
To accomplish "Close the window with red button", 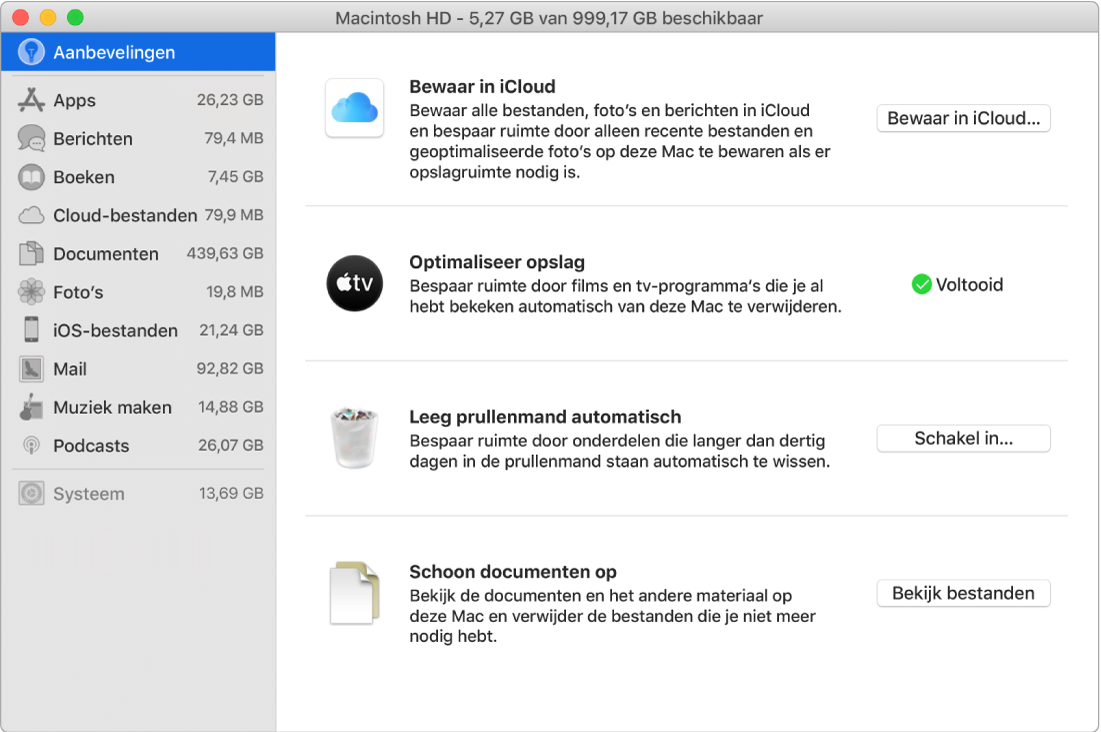I will [x=21, y=18].
